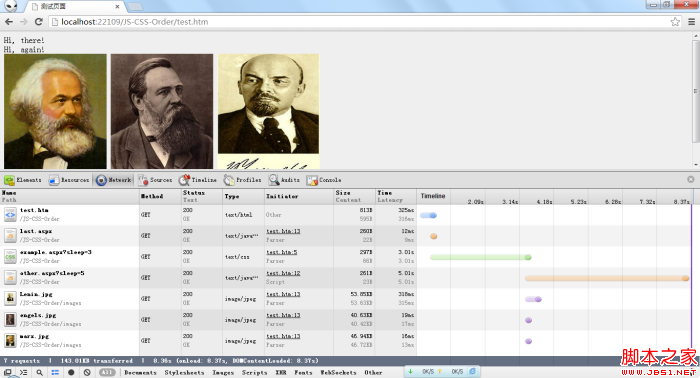Filter requests by Scripts

[254, 372]
